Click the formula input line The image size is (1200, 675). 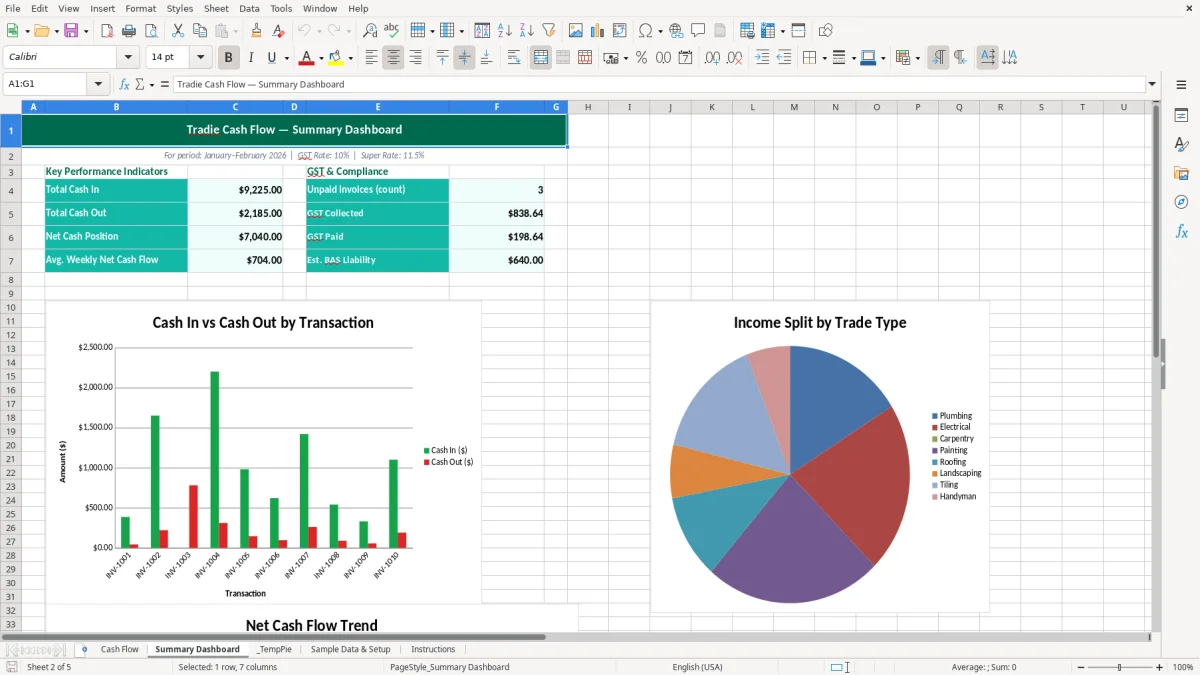659,84
